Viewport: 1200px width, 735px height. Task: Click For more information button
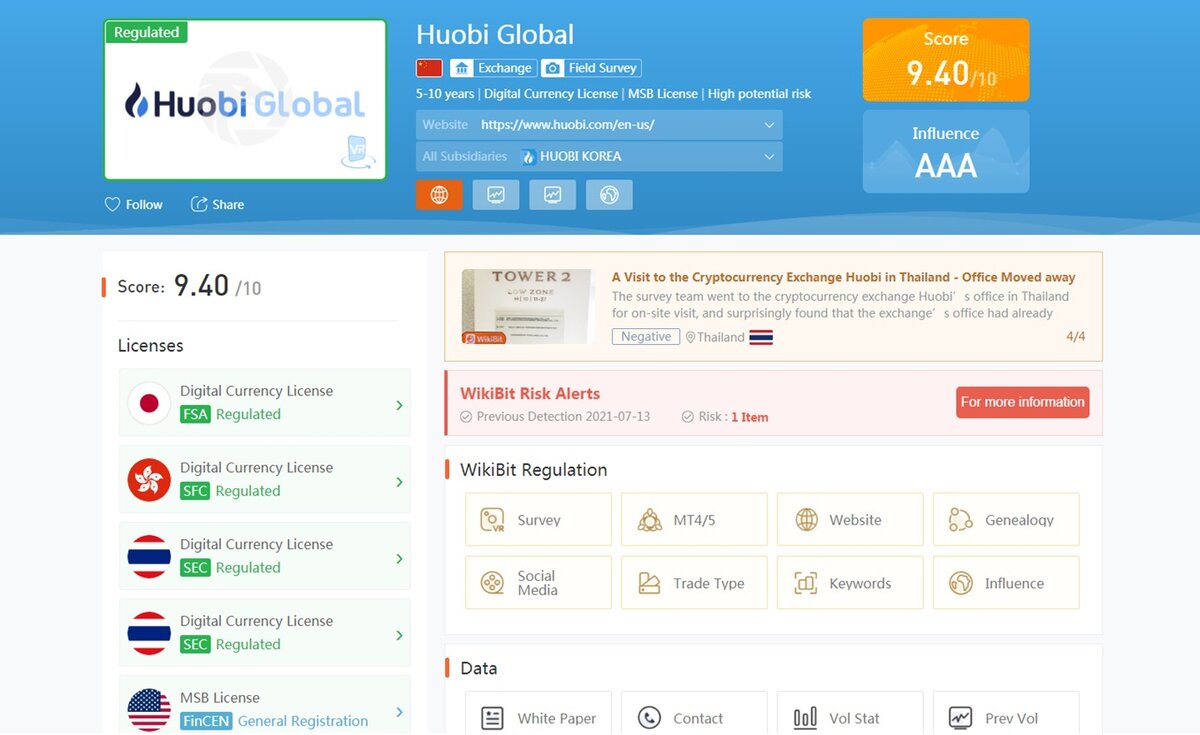(x=1022, y=402)
